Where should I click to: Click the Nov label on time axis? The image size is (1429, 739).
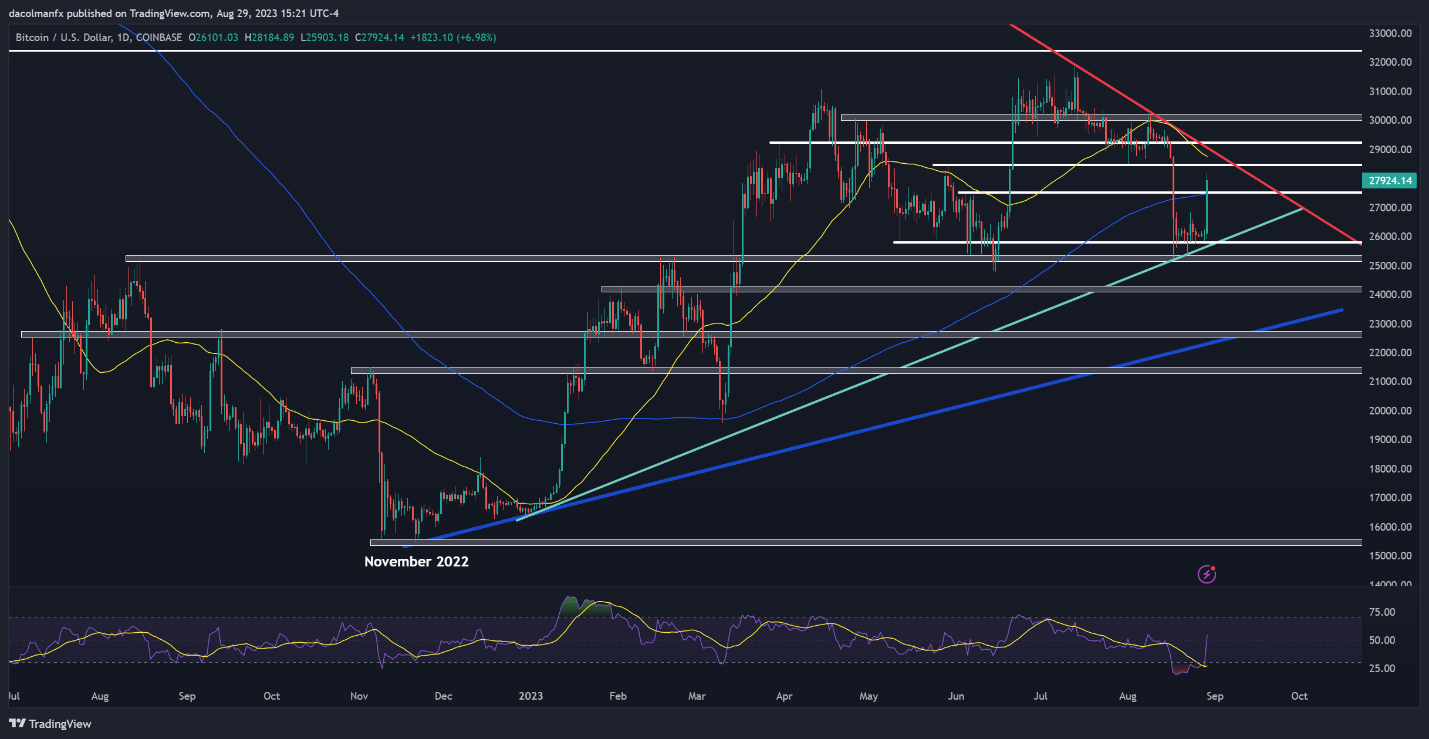click(x=360, y=695)
